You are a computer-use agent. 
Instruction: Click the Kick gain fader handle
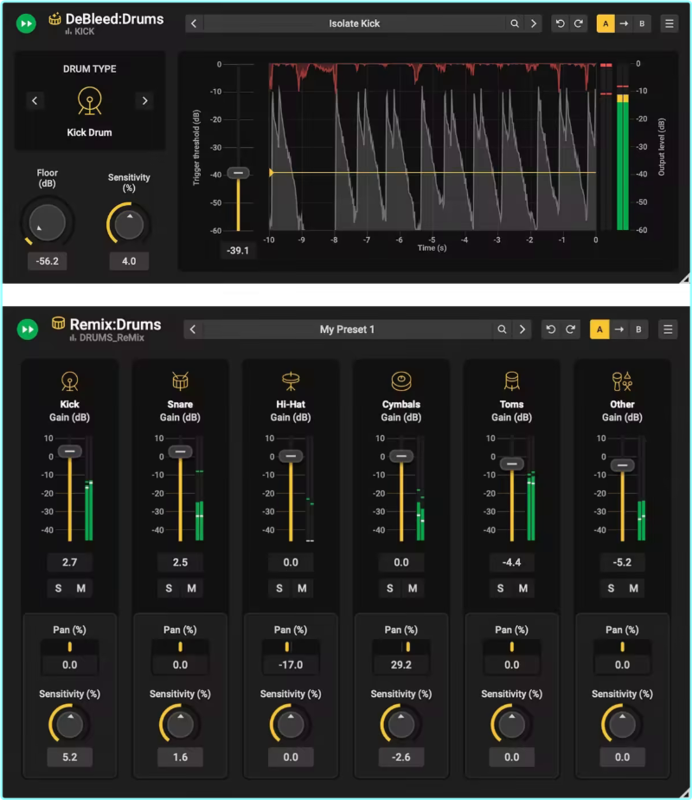[x=70, y=452]
